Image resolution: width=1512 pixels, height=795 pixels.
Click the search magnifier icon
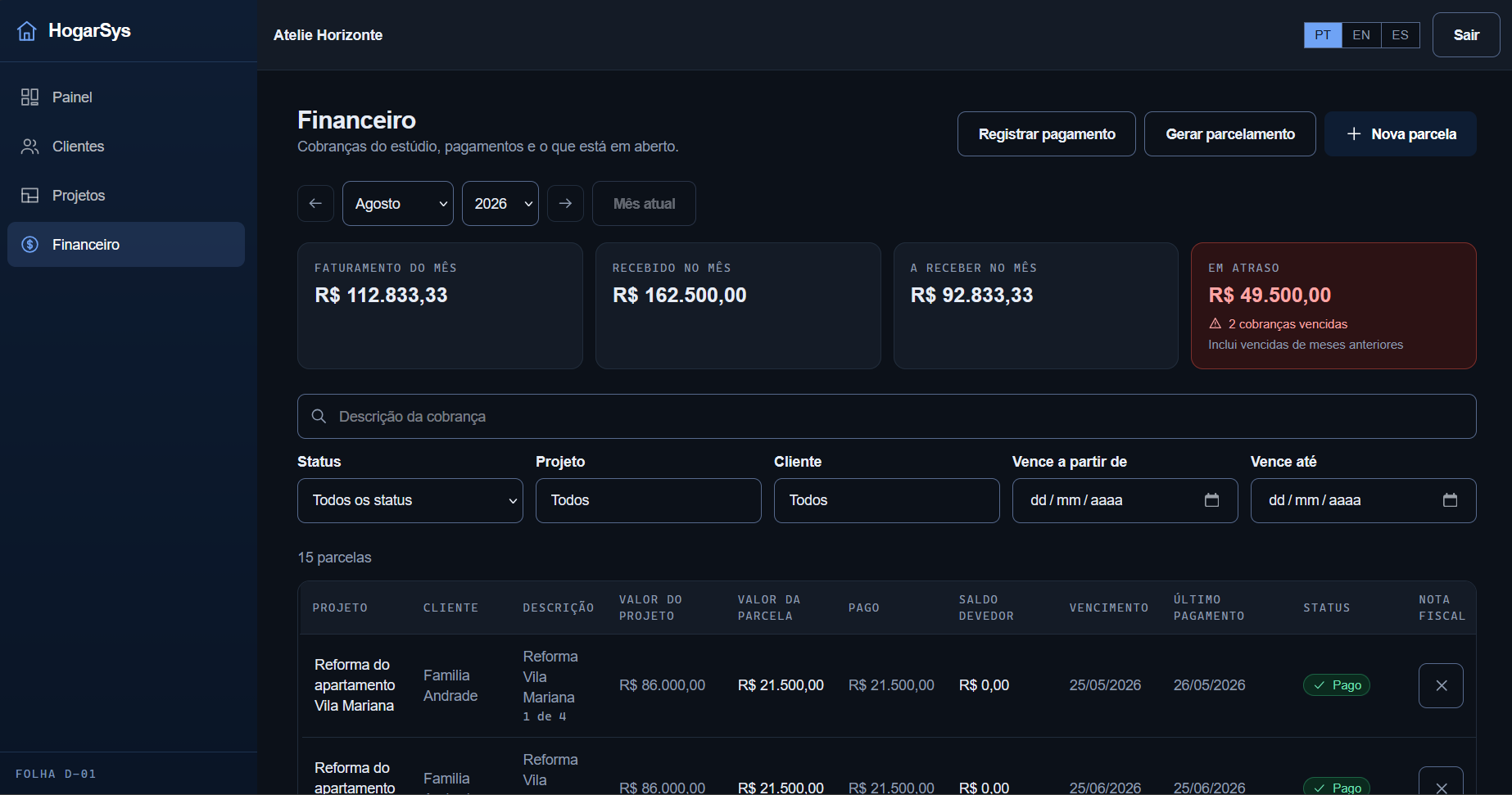click(x=319, y=417)
